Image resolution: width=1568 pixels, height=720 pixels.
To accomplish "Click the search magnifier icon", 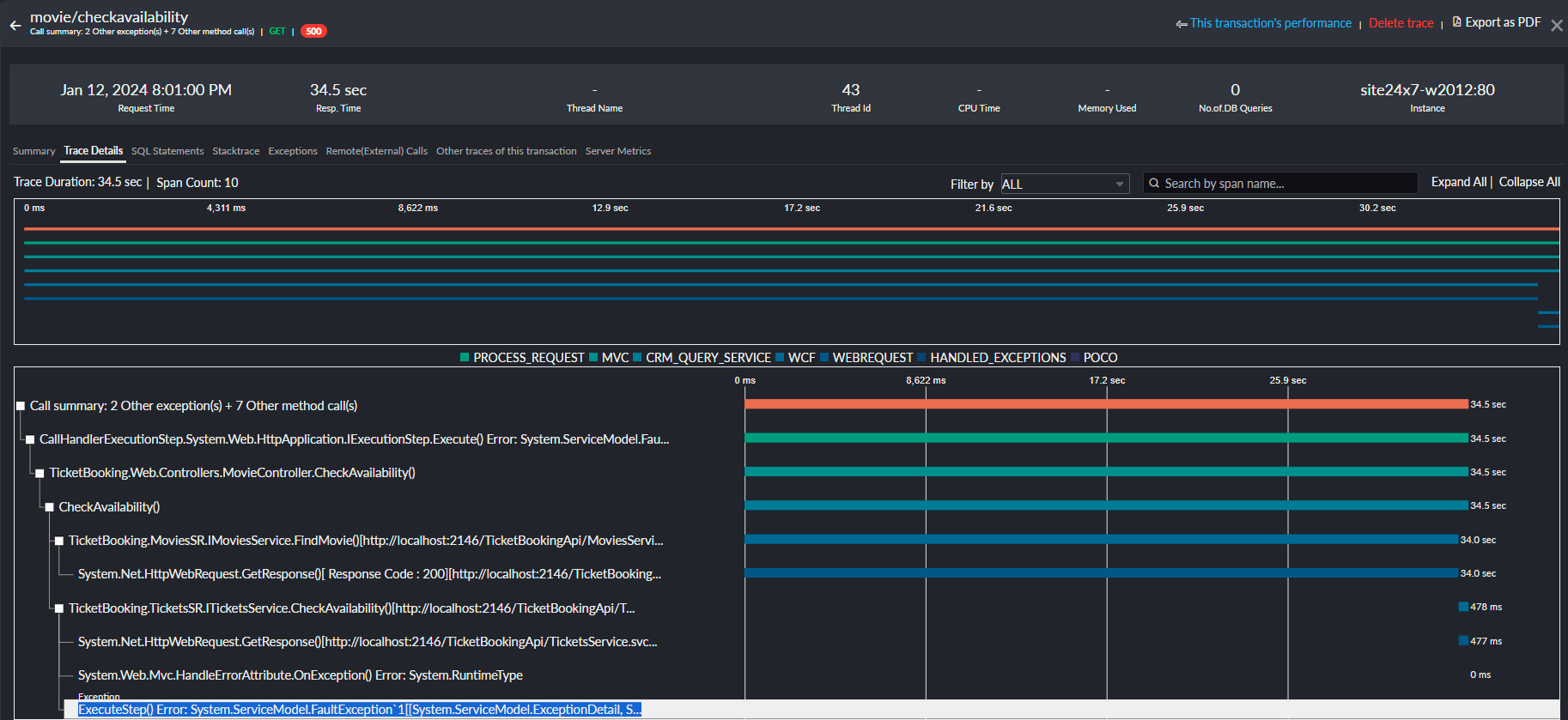I will click(1154, 184).
